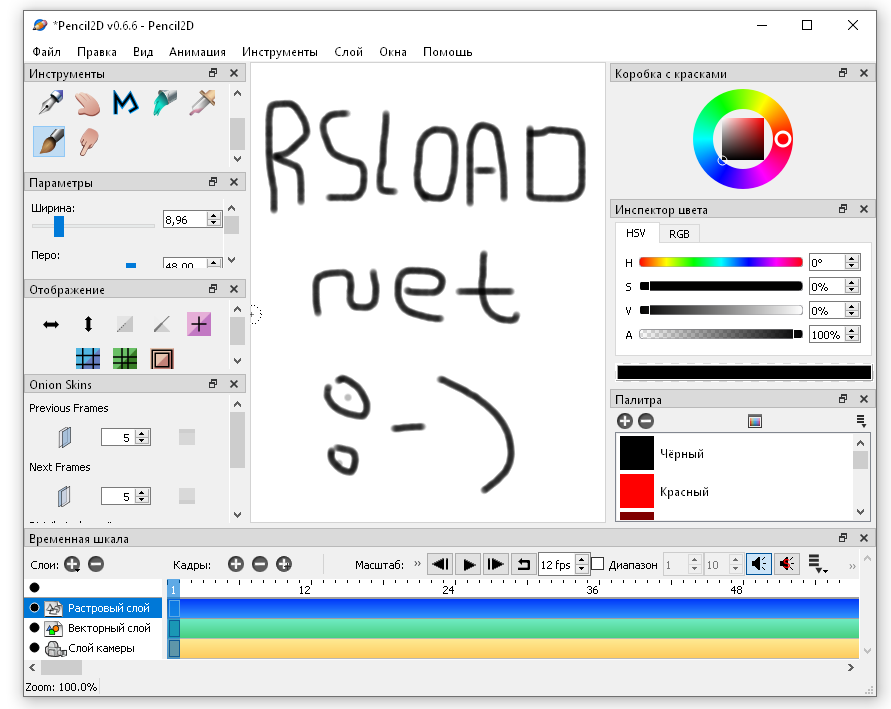Image resolution: width=891 pixels, height=709 pixels.
Task: Expand the timeline toolbar overflow chevron
Action: click(x=852, y=566)
